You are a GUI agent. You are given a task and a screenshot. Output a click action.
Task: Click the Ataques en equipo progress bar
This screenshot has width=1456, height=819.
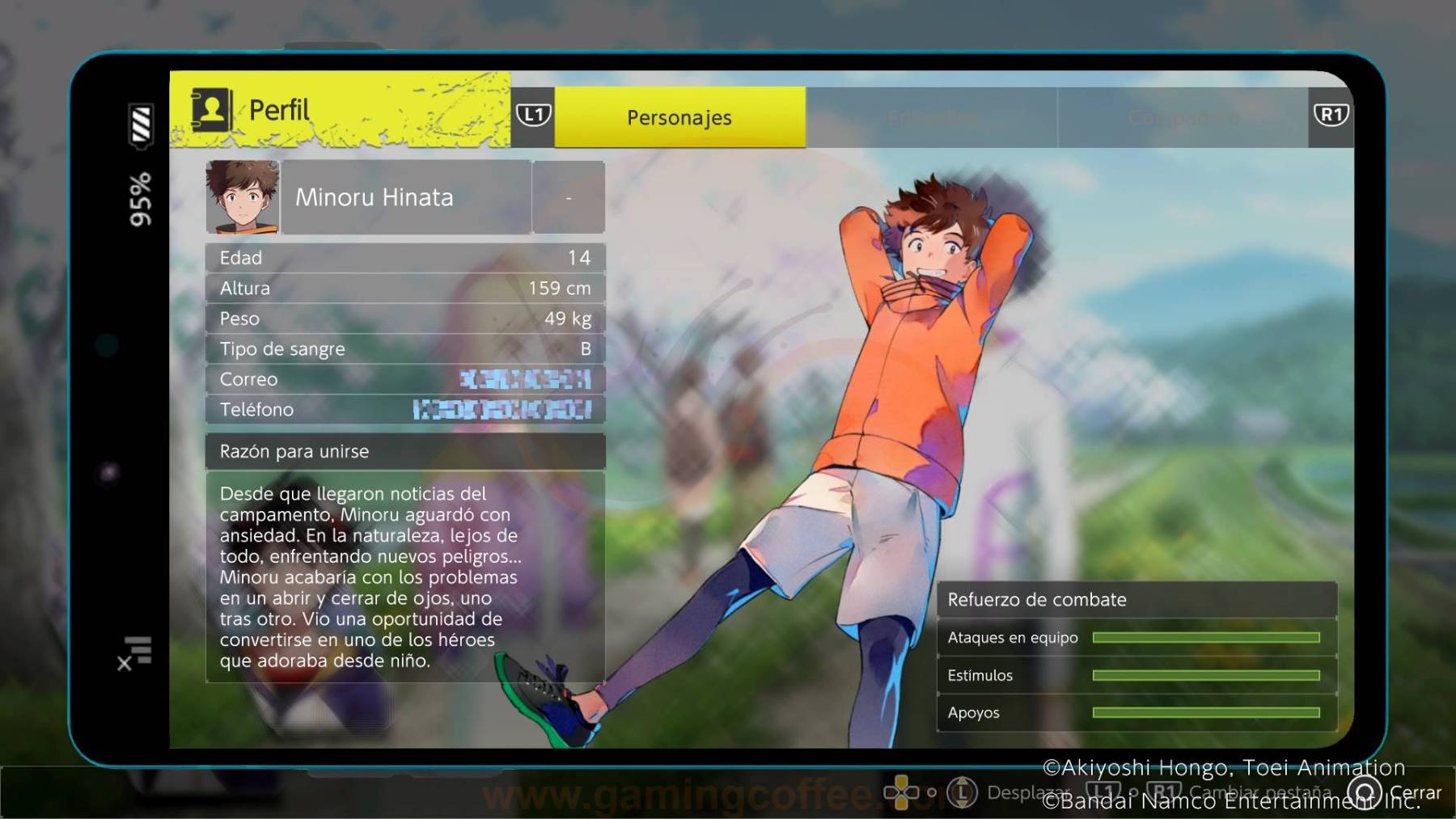[1206, 638]
